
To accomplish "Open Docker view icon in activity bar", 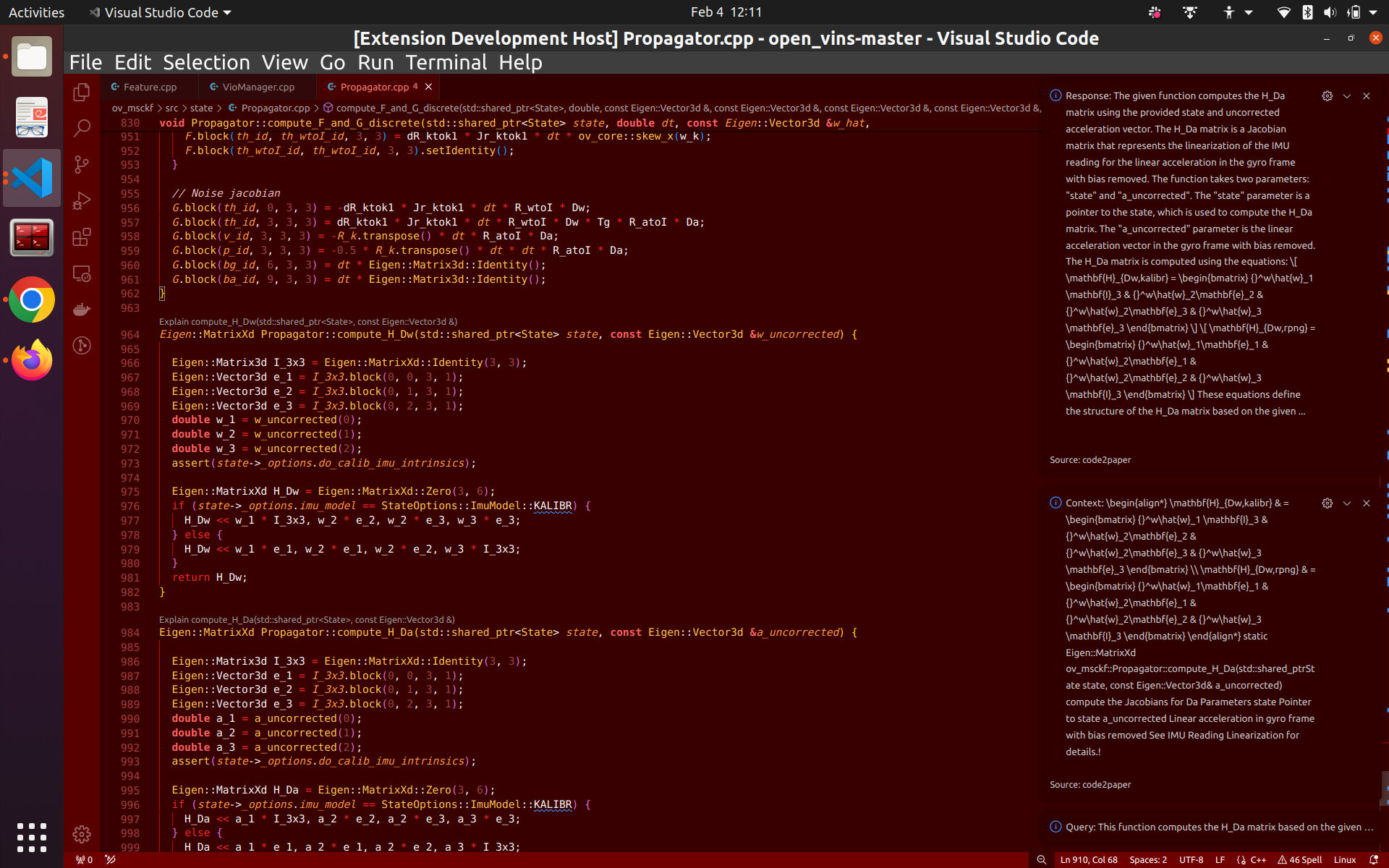I will [82, 310].
